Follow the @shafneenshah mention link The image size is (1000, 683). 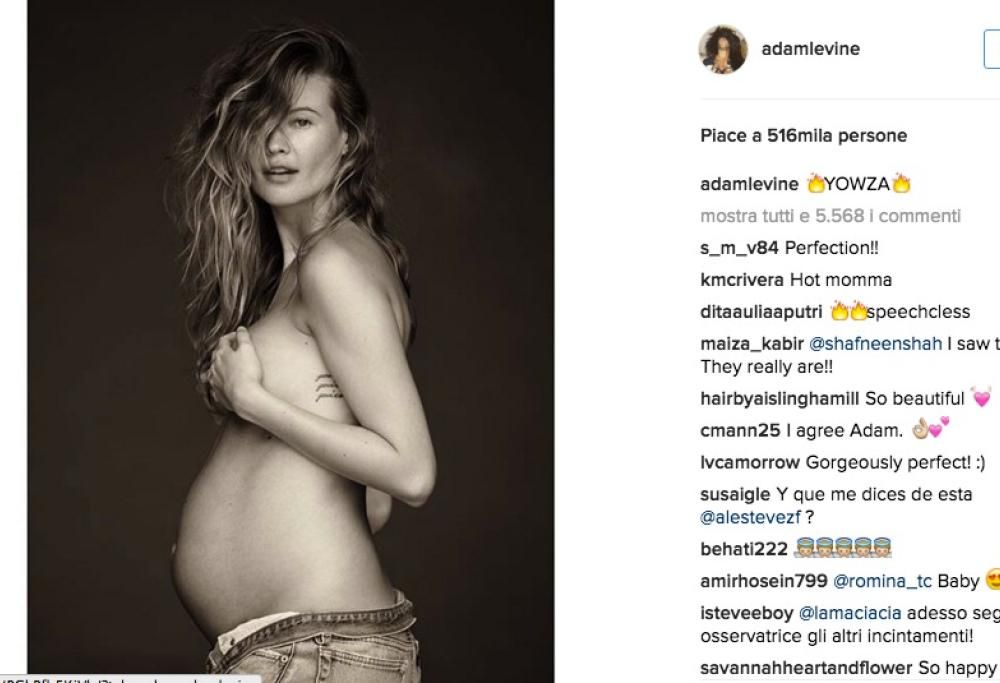[875, 344]
